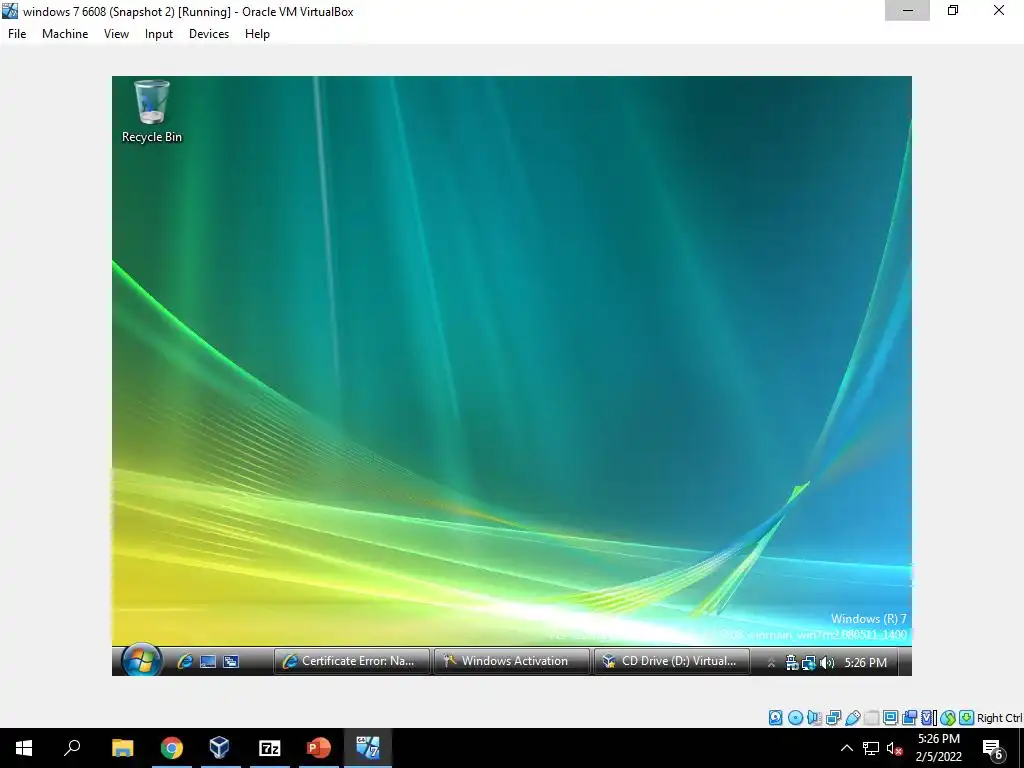The width and height of the screenshot is (1024, 768).
Task: Open host notification center icon
Action: coord(993,748)
